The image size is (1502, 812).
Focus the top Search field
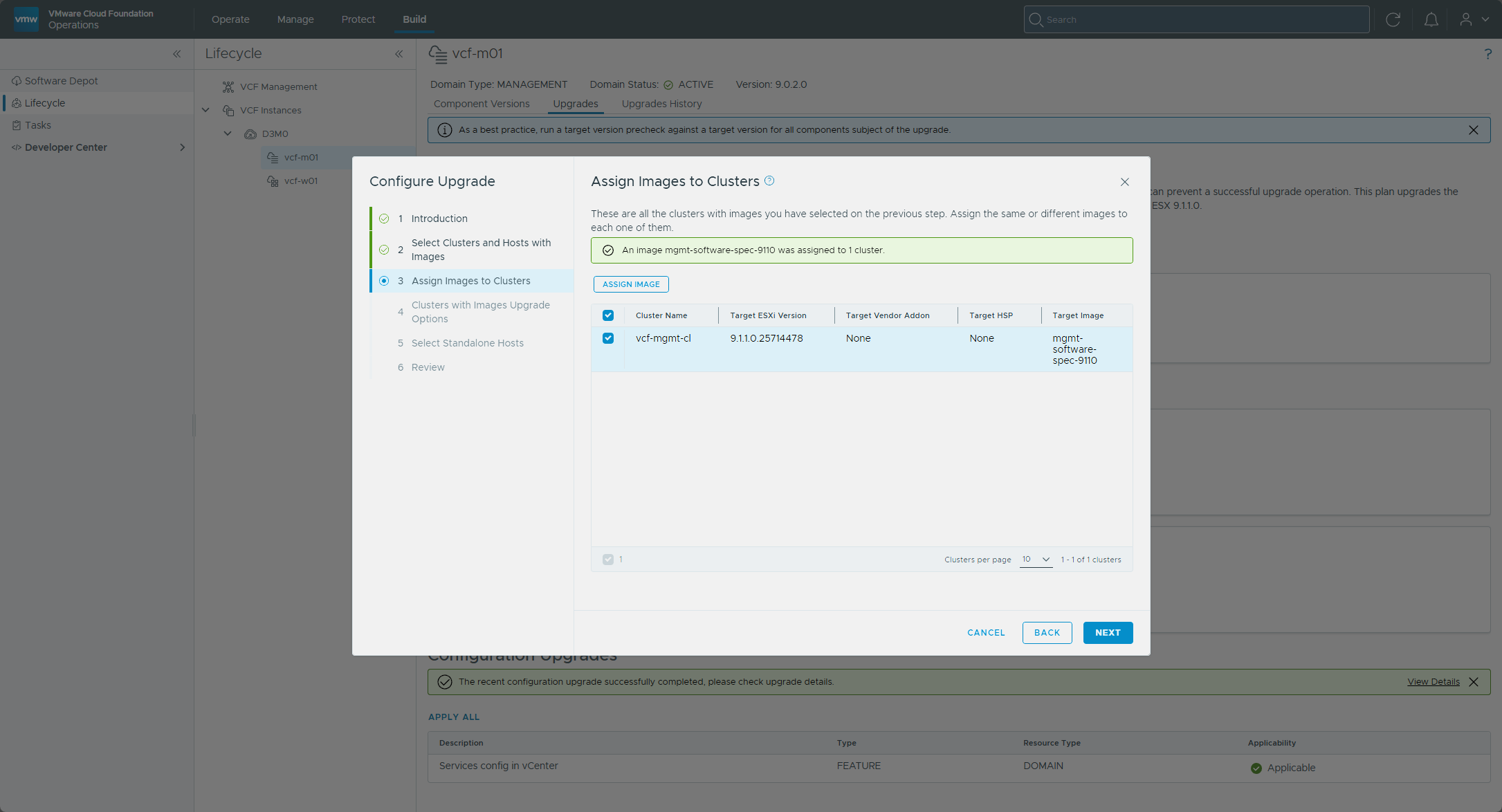click(x=1196, y=19)
